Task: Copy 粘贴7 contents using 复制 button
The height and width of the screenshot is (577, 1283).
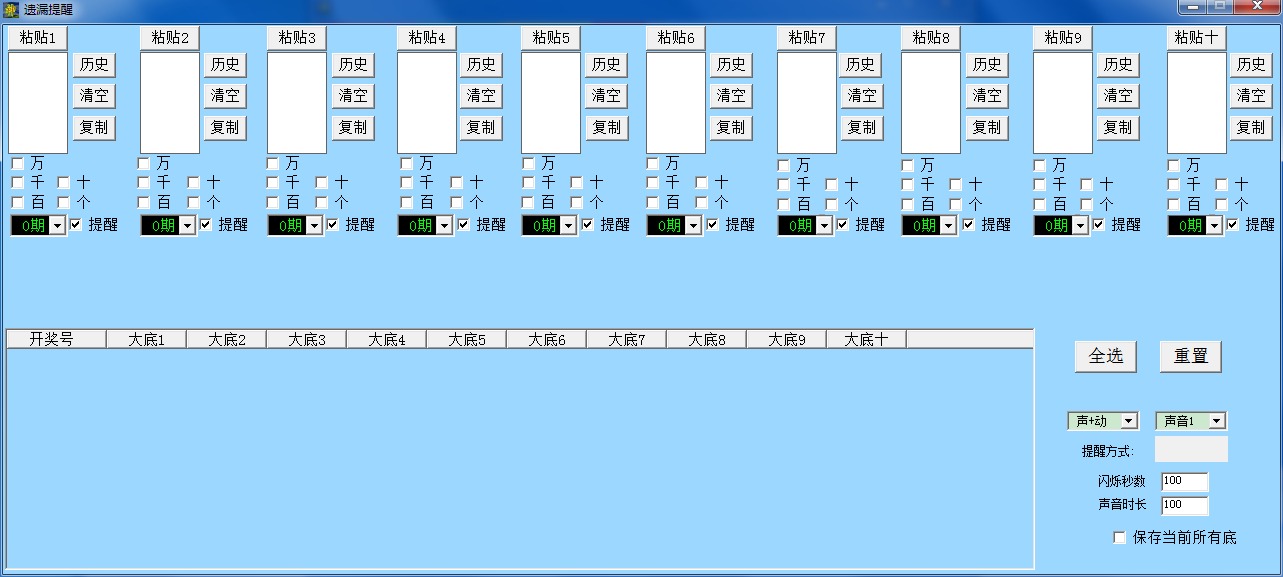Action: pos(862,128)
